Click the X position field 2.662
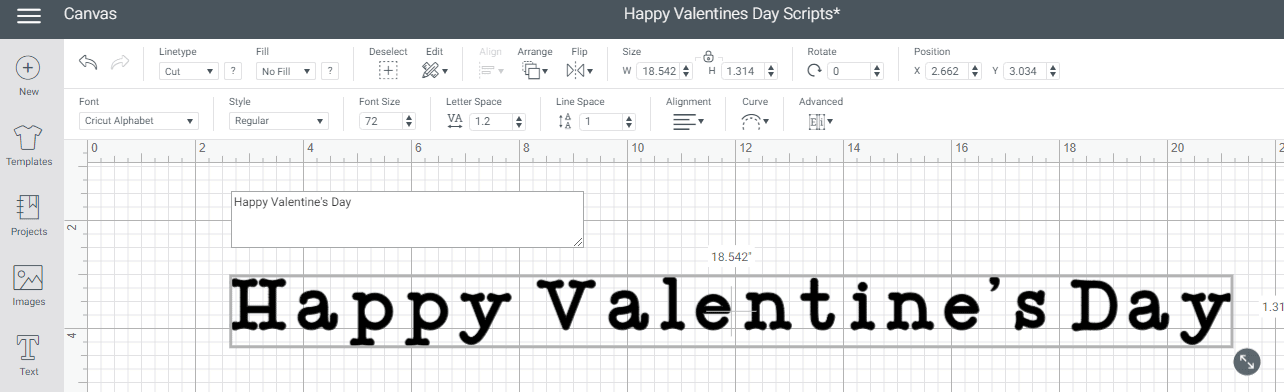 (x=946, y=71)
